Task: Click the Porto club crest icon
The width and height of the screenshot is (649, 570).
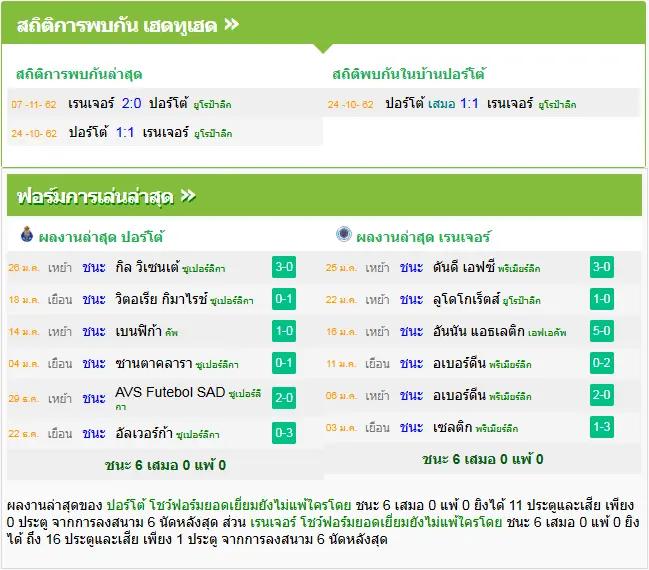Action: coord(27,235)
